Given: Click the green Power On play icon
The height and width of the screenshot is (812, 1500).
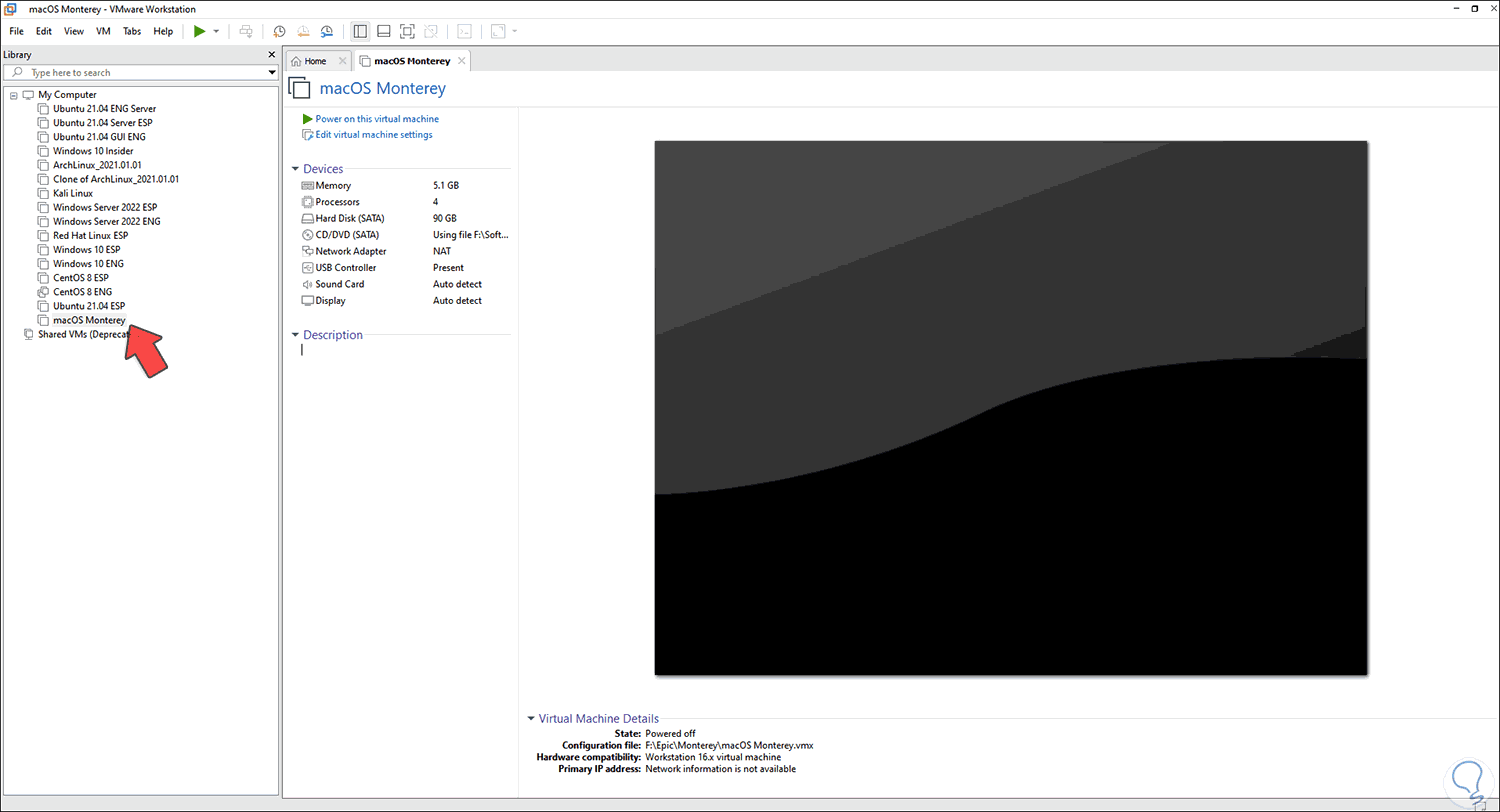Looking at the screenshot, I should (199, 31).
